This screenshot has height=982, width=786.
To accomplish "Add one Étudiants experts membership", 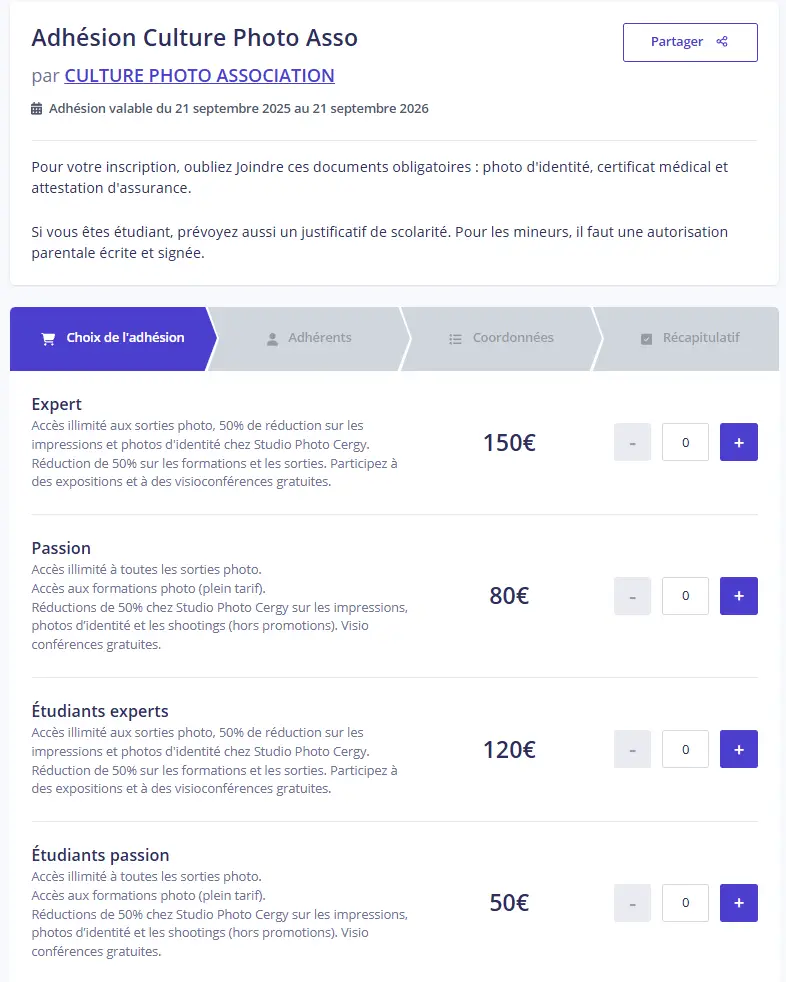I will point(738,749).
